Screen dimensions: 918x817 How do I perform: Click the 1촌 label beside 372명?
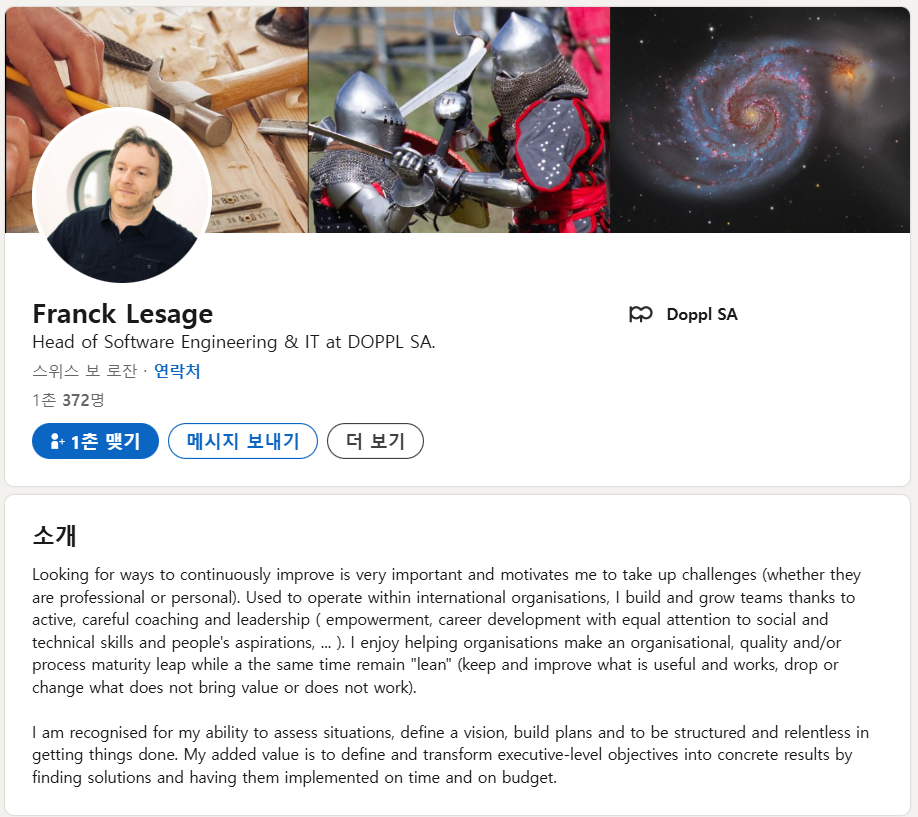[x=44, y=400]
